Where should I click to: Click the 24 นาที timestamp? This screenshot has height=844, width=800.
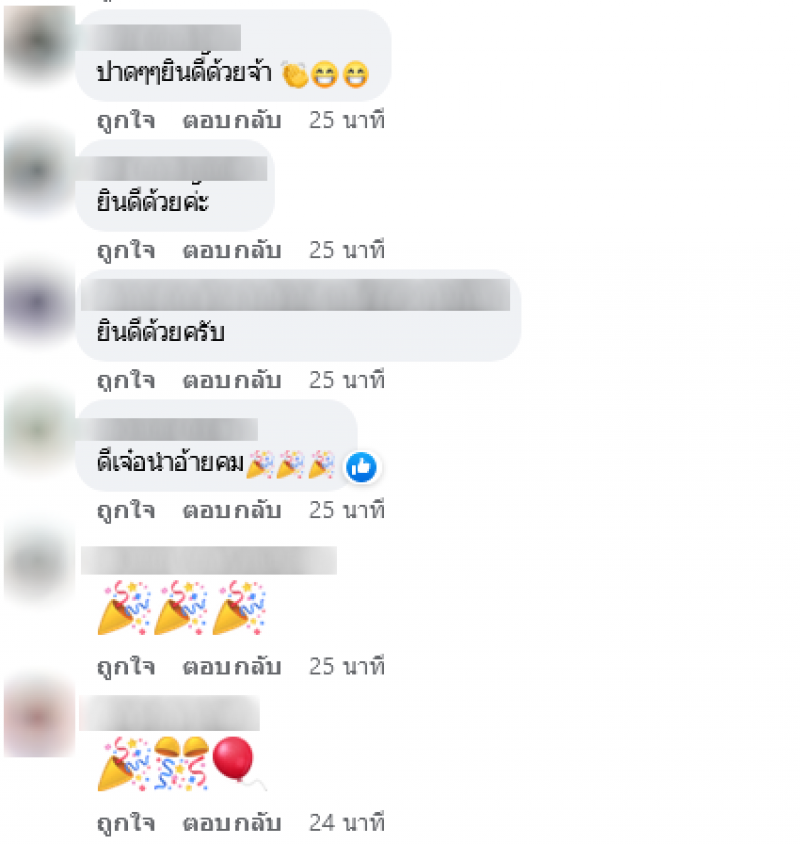point(347,823)
